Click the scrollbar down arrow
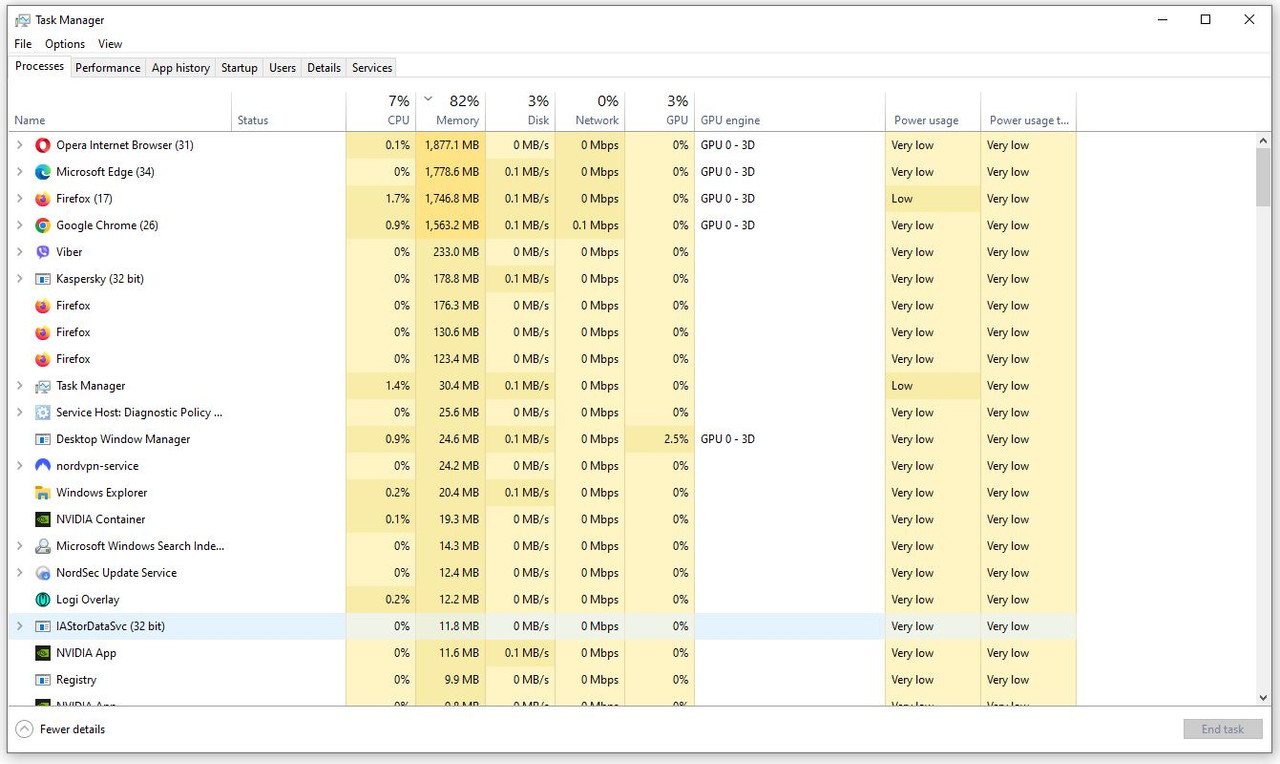Viewport: 1280px width, 764px height. (x=1264, y=698)
